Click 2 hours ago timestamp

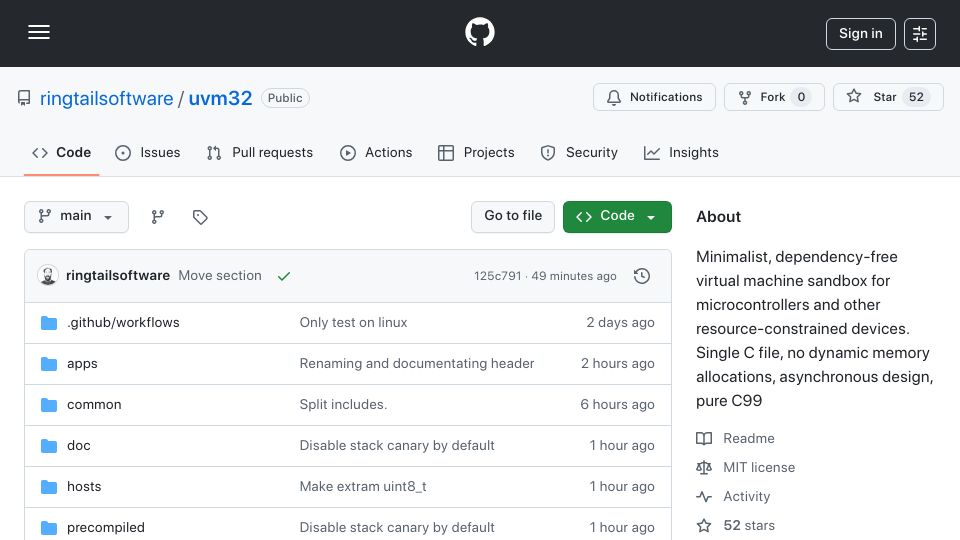pos(618,364)
